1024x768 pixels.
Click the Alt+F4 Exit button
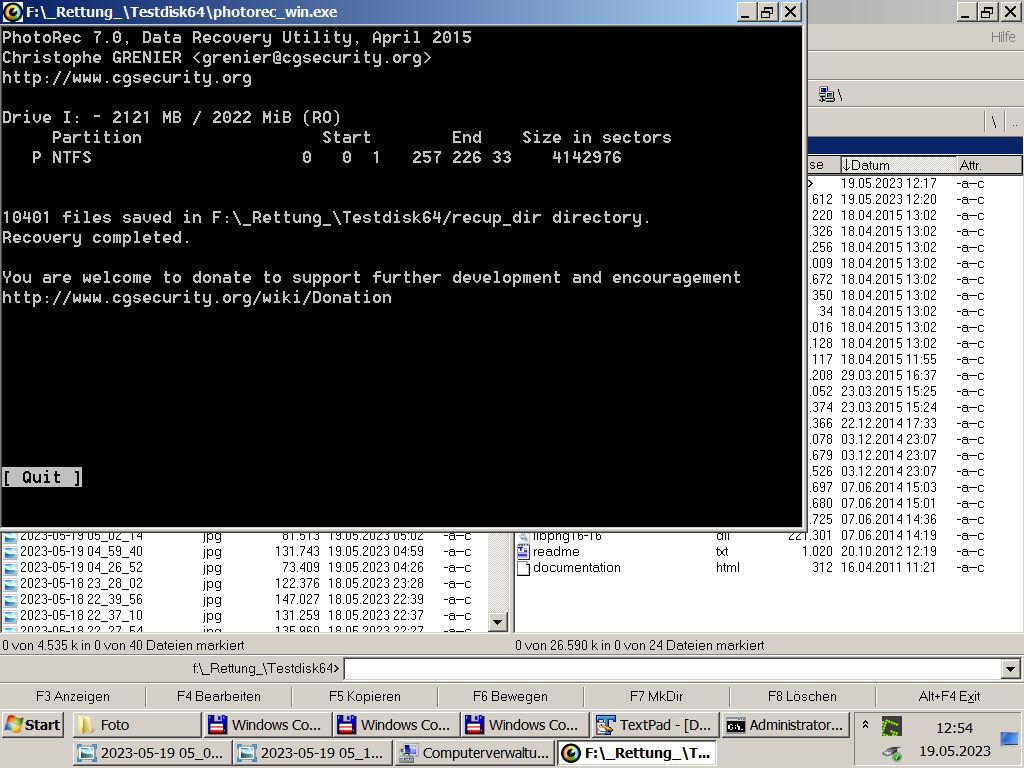click(949, 696)
